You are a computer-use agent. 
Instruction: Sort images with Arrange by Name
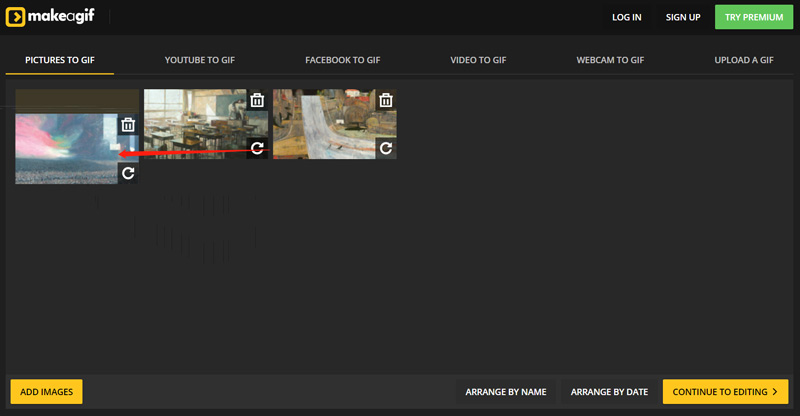506,392
